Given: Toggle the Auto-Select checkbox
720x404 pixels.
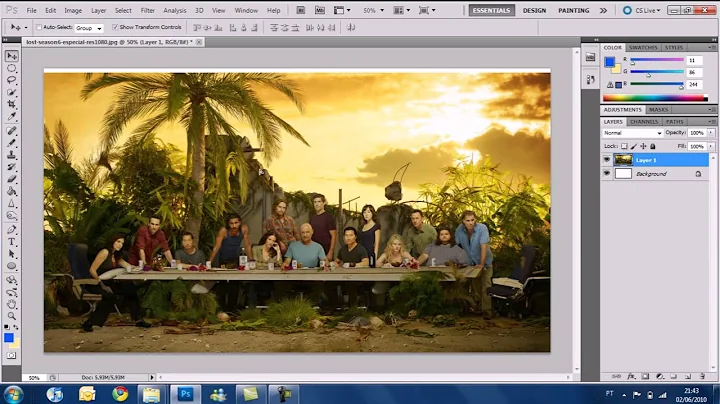Looking at the screenshot, I should [x=39, y=28].
